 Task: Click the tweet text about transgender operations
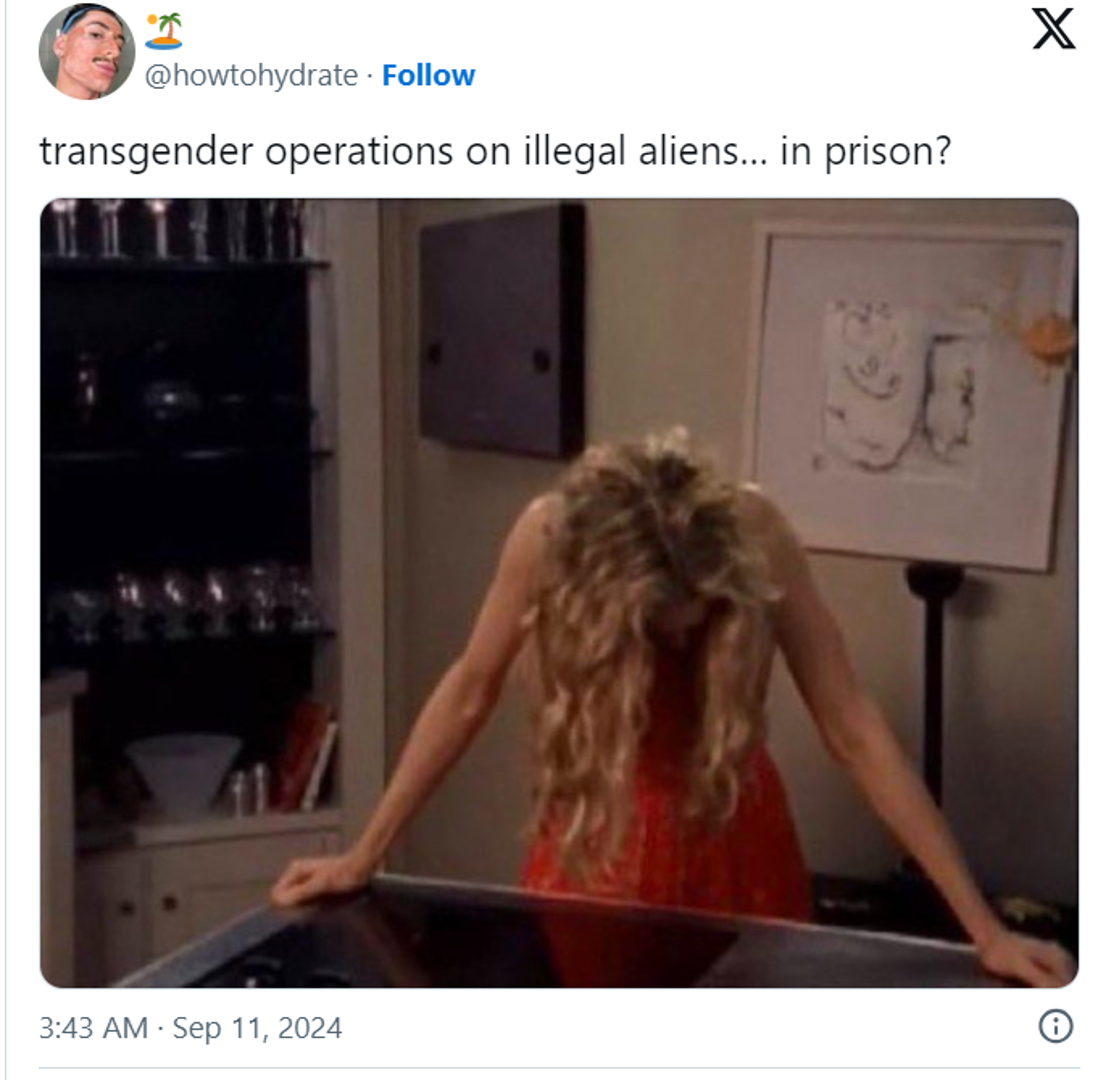[x=495, y=151]
